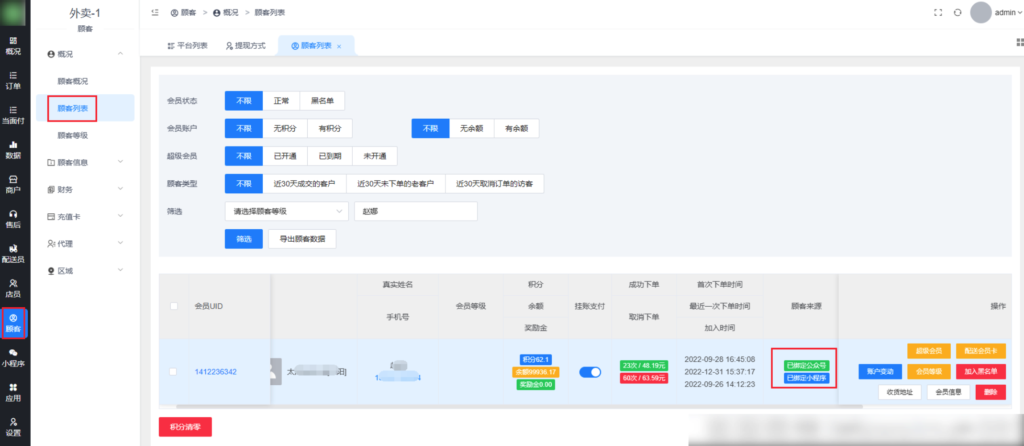
Task: Expand the 代理 menu group
Action: [86, 243]
